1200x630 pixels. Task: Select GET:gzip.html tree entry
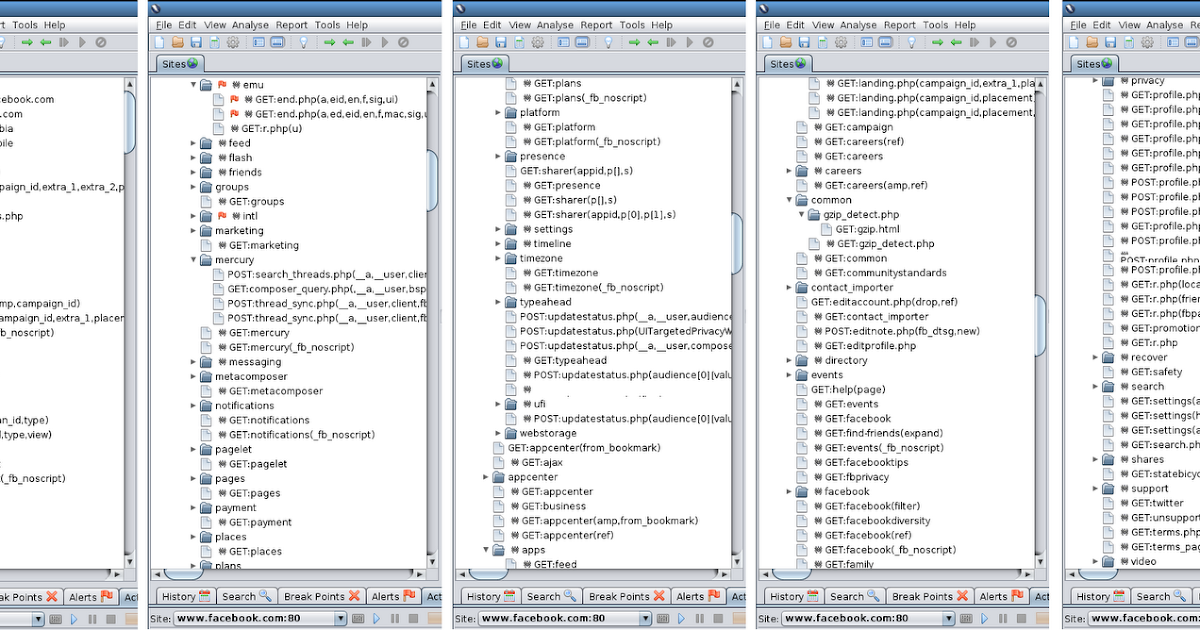click(869, 229)
